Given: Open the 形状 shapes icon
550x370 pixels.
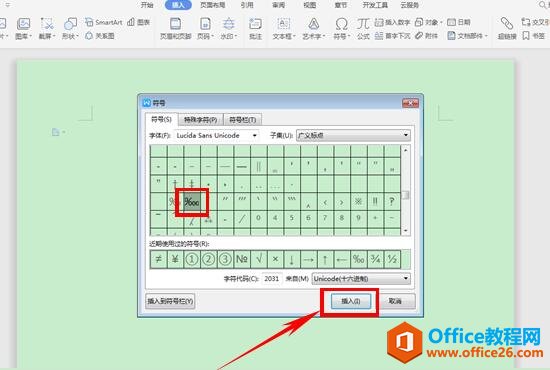Looking at the screenshot, I should 70,24.
